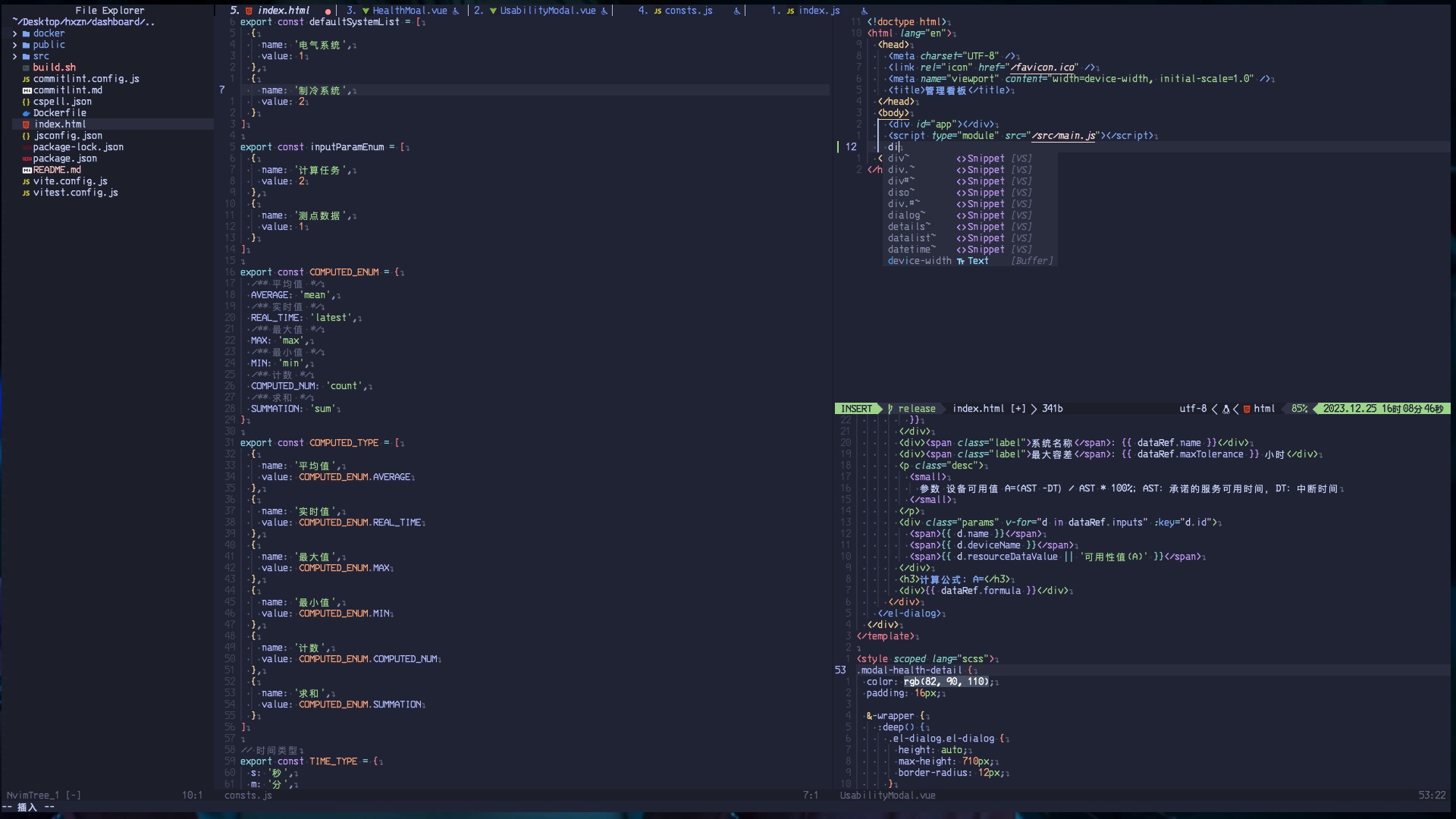The height and width of the screenshot is (819, 1456).
Task: Click the modified dot on index.html tab
Action: [328, 11]
